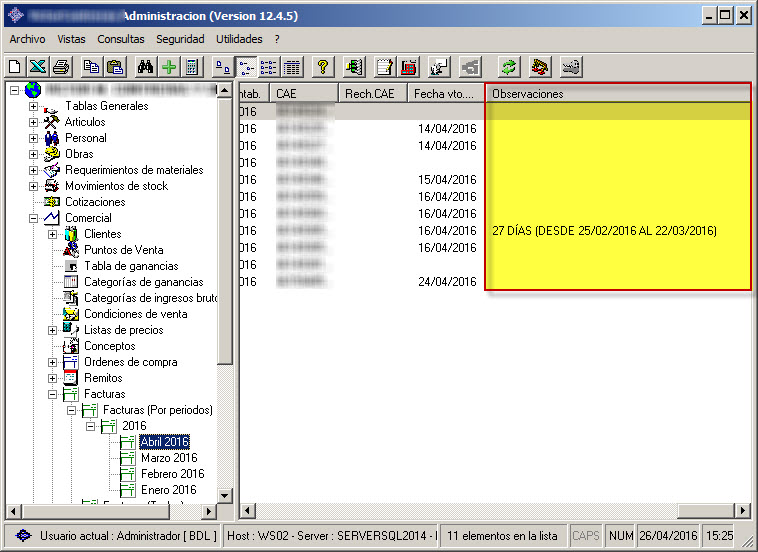Collapse the 2016 invoices folder

tap(90, 426)
